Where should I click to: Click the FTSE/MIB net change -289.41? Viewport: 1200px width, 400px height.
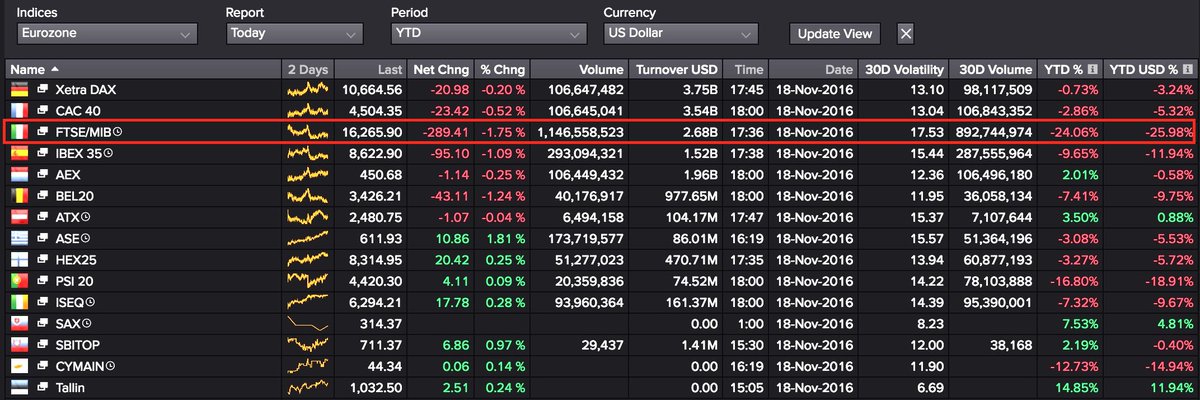(x=445, y=132)
